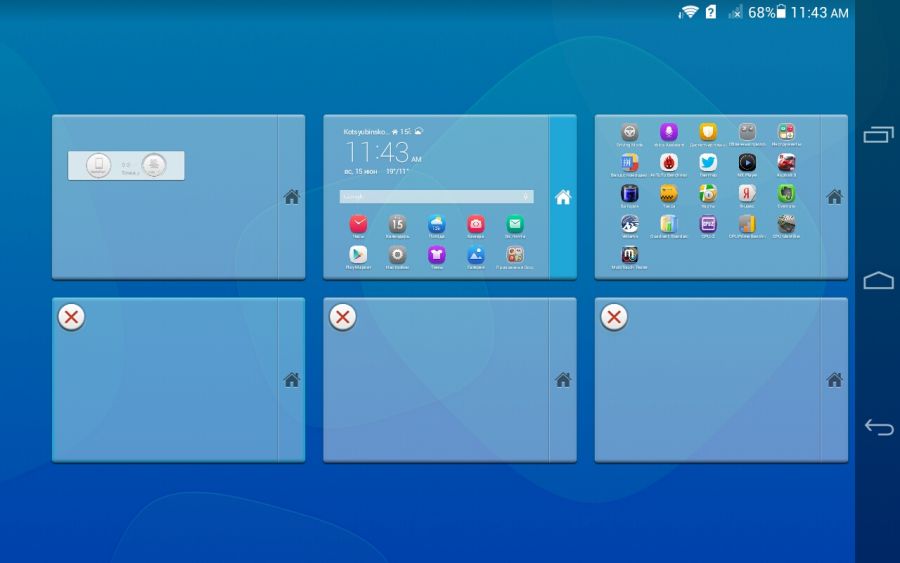The image size is (900, 563).
Task: Select the panel with the white widget
Action: [x=165, y=197]
